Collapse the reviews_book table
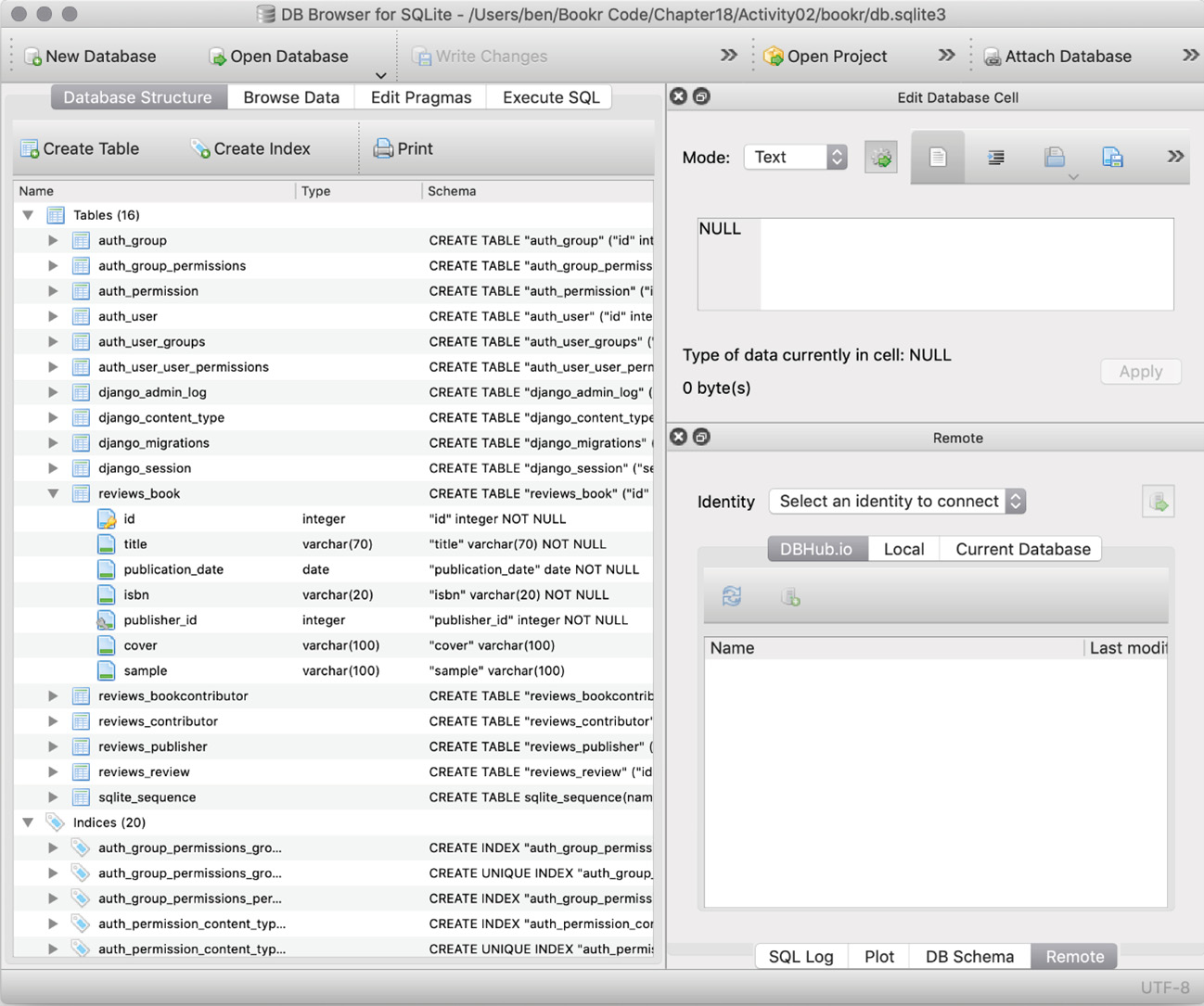 54,493
